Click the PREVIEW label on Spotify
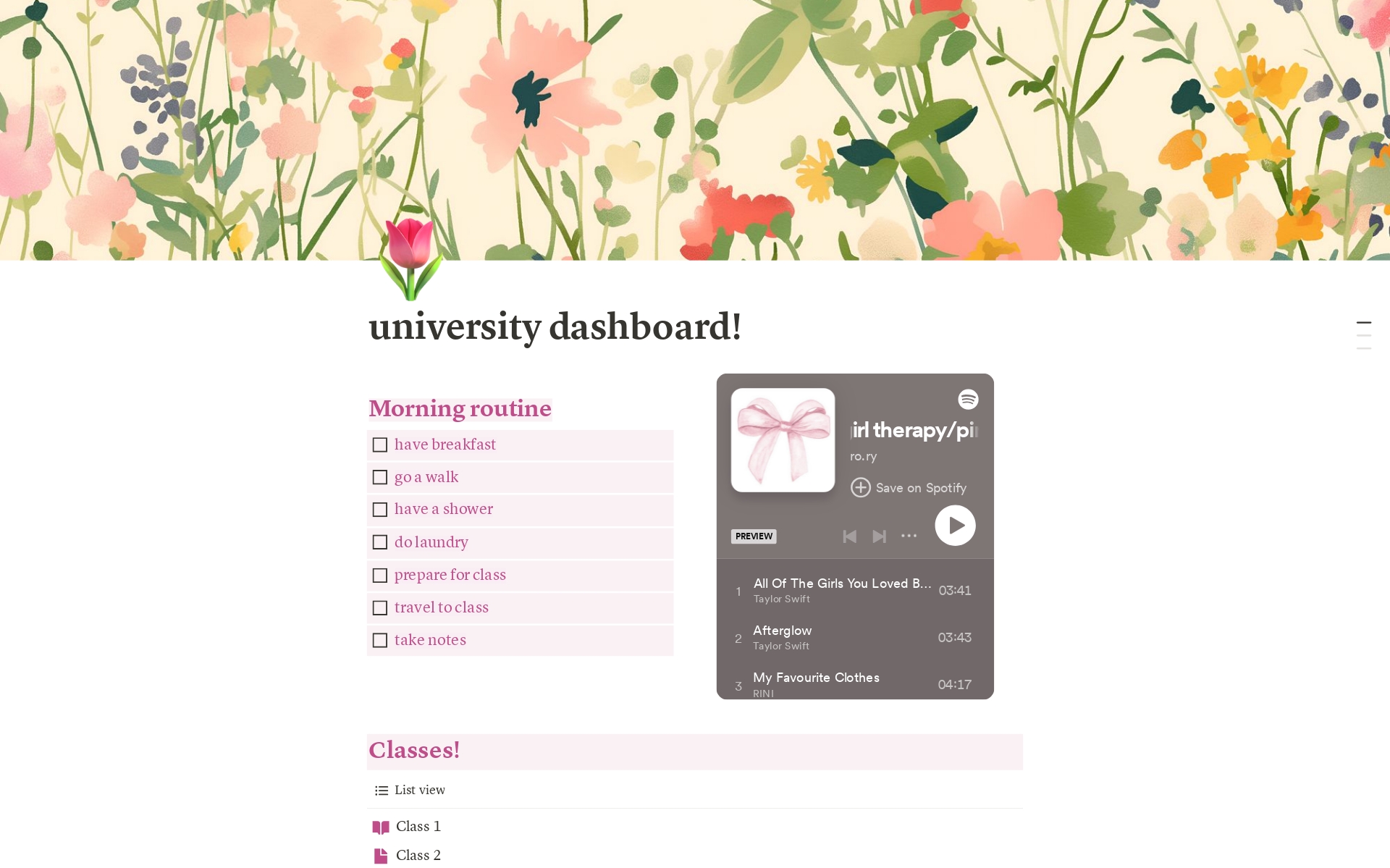The width and height of the screenshot is (1390, 868). (754, 535)
